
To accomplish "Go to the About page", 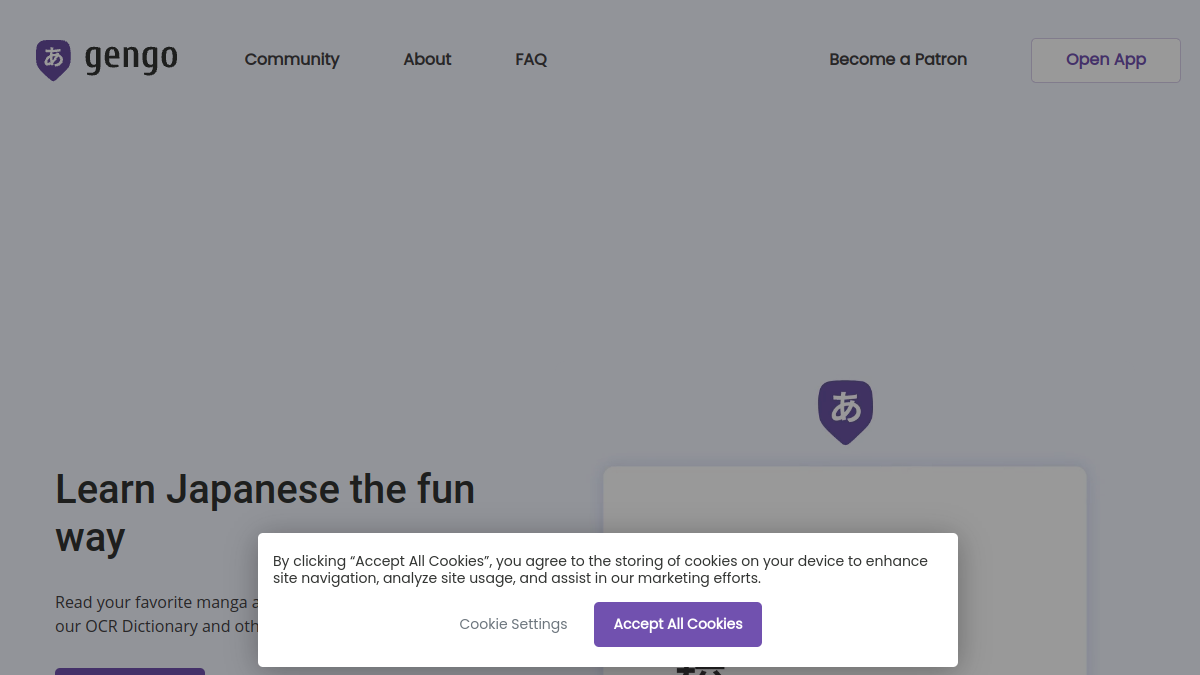I will click(427, 59).
